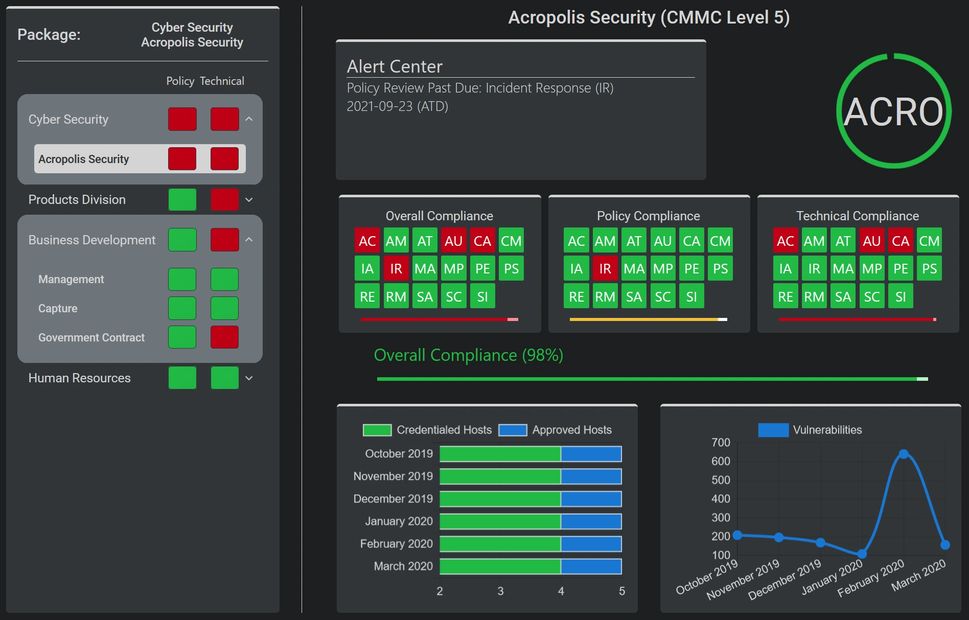Toggle the green Technical status for Management
Image resolution: width=969 pixels, height=620 pixels.
[224, 279]
